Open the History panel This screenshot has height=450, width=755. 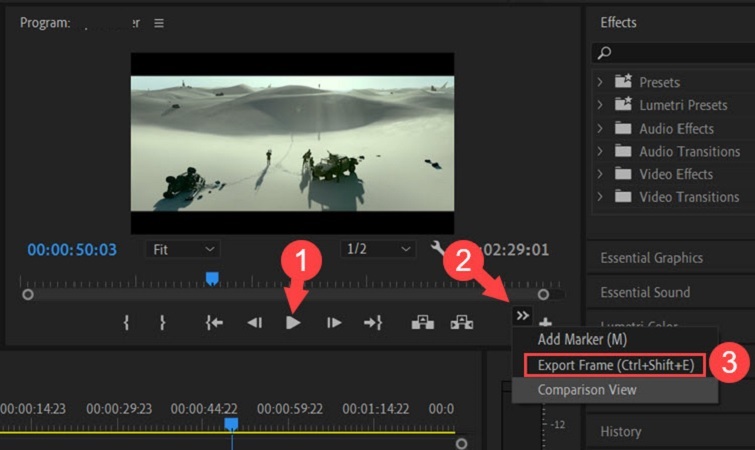pos(620,432)
